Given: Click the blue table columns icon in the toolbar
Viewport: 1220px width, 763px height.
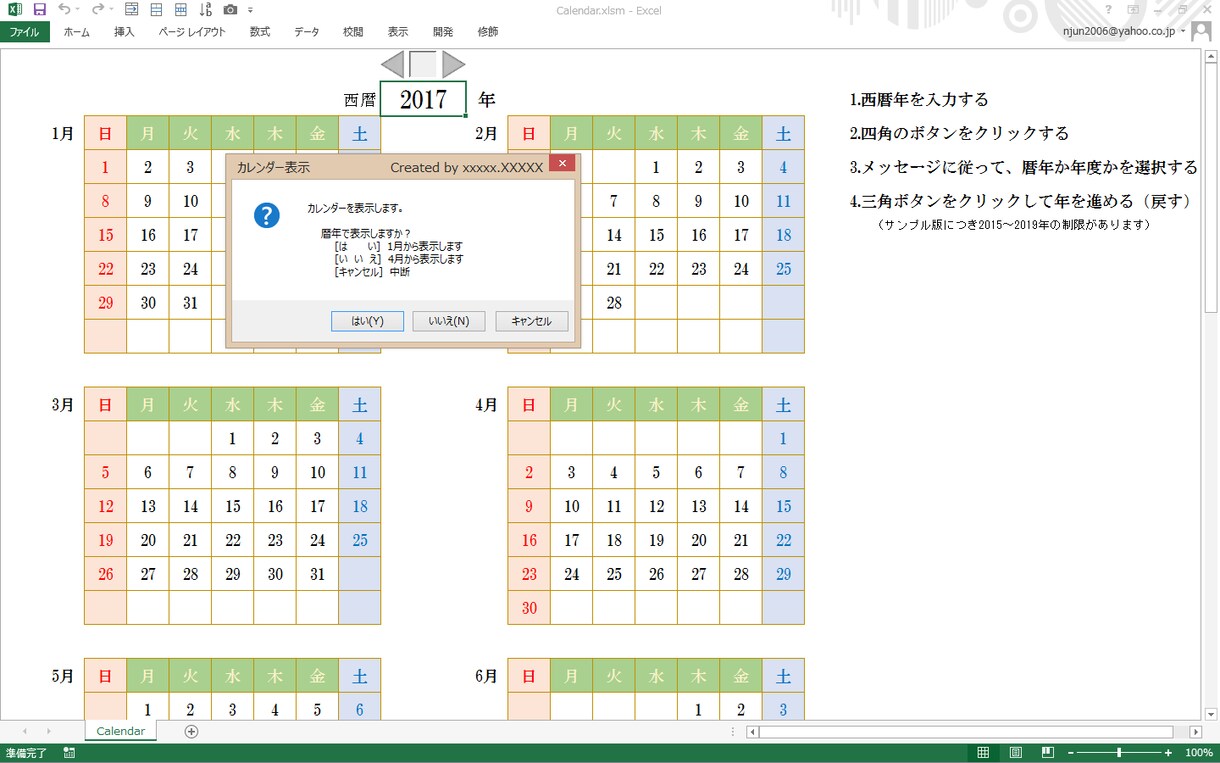Looking at the screenshot, I should (181, 9).
